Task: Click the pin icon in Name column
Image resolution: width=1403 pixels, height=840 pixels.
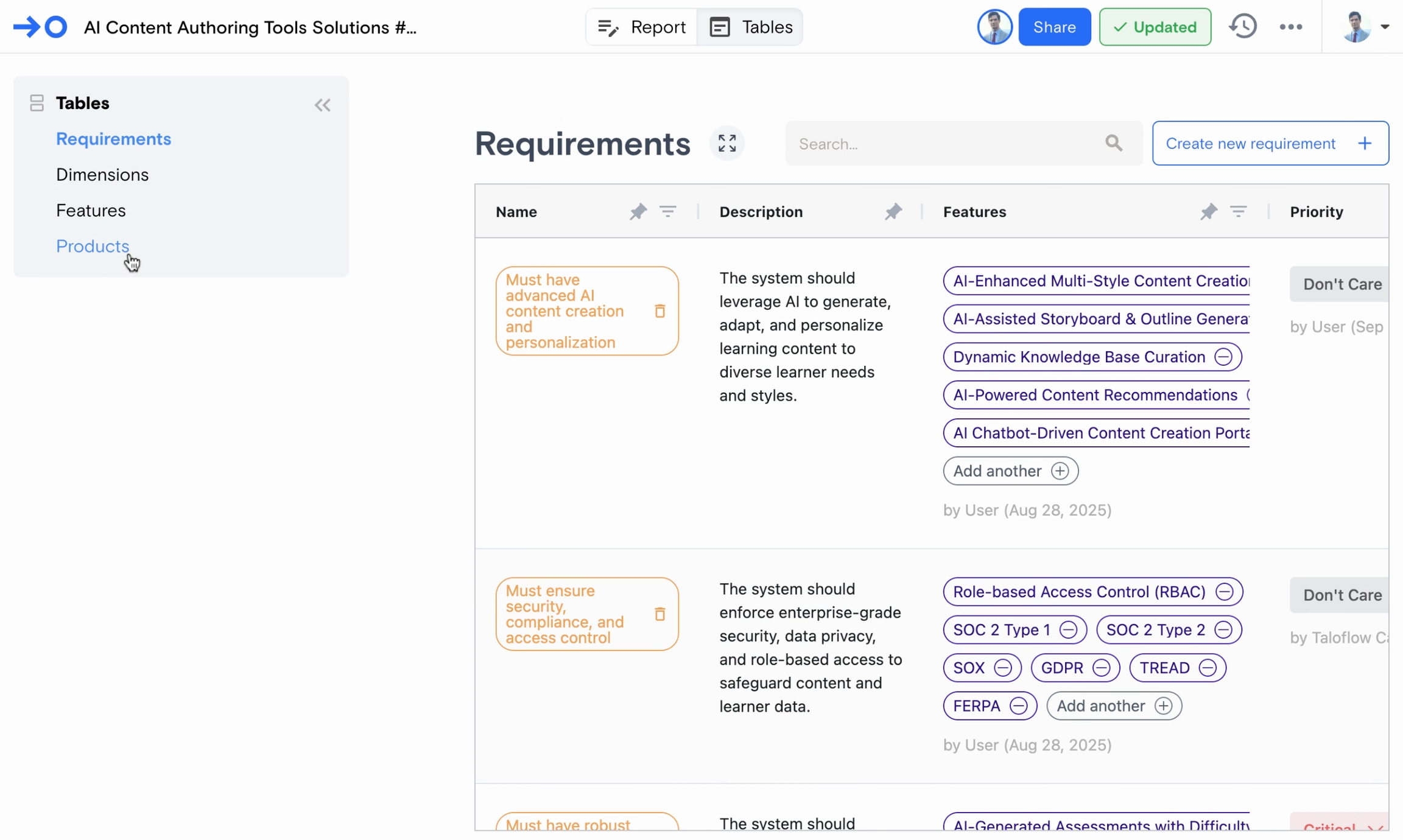Action: click(638, 212)
